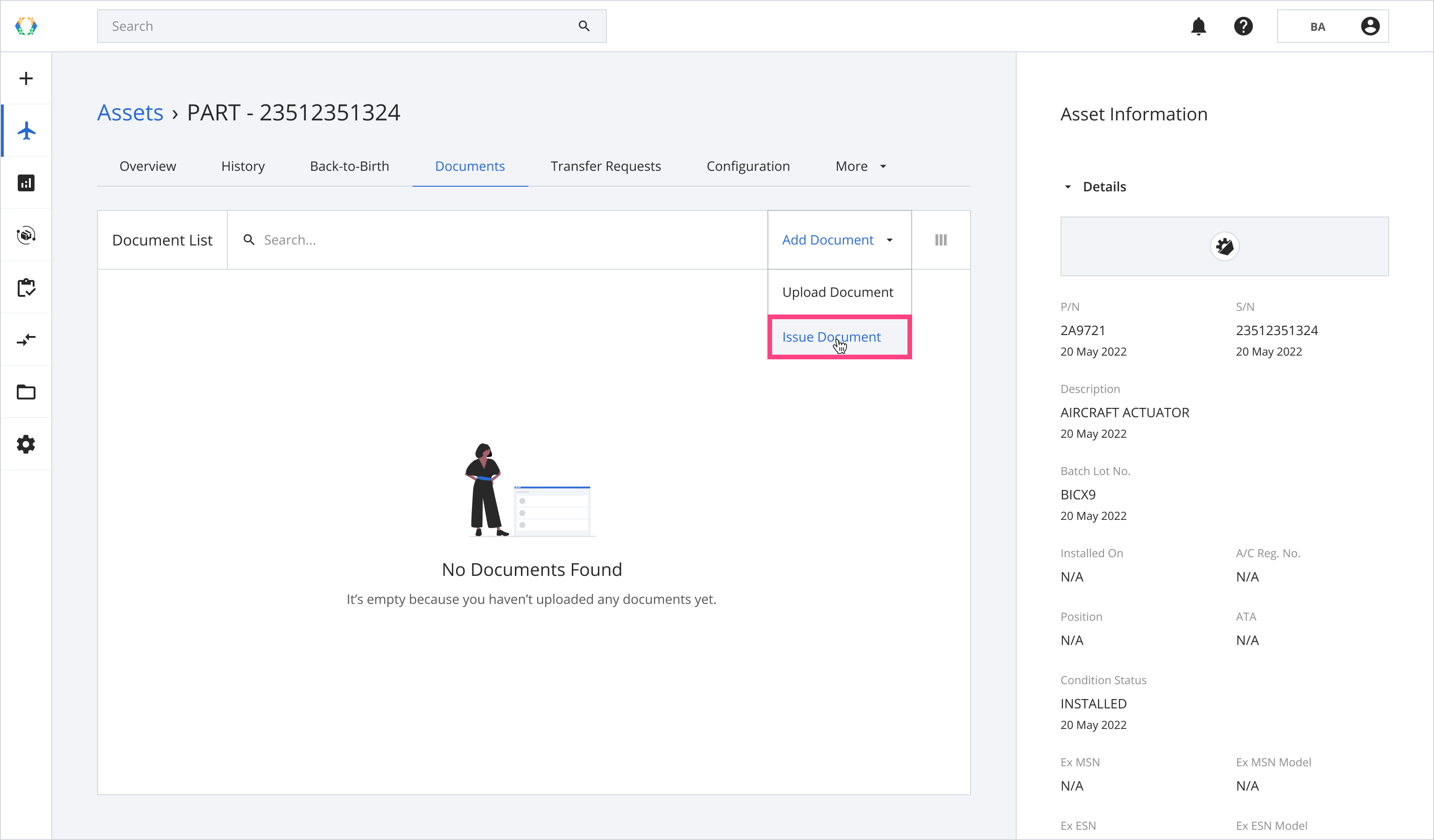
Task: Open the transfer arrows sidebar icon
Action: tap(26, 340)
